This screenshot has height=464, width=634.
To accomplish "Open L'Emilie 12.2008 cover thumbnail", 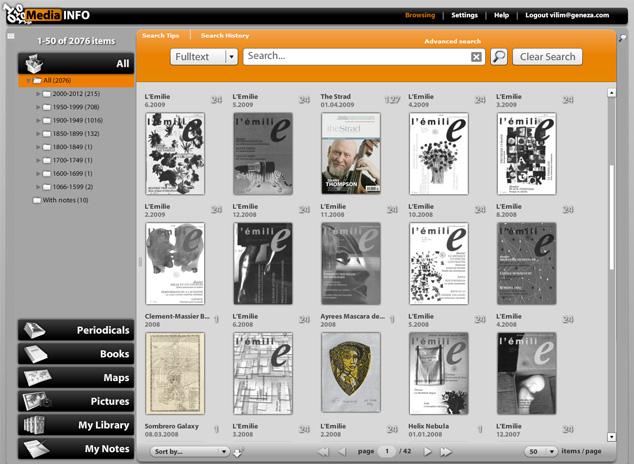I will [263, 264].
